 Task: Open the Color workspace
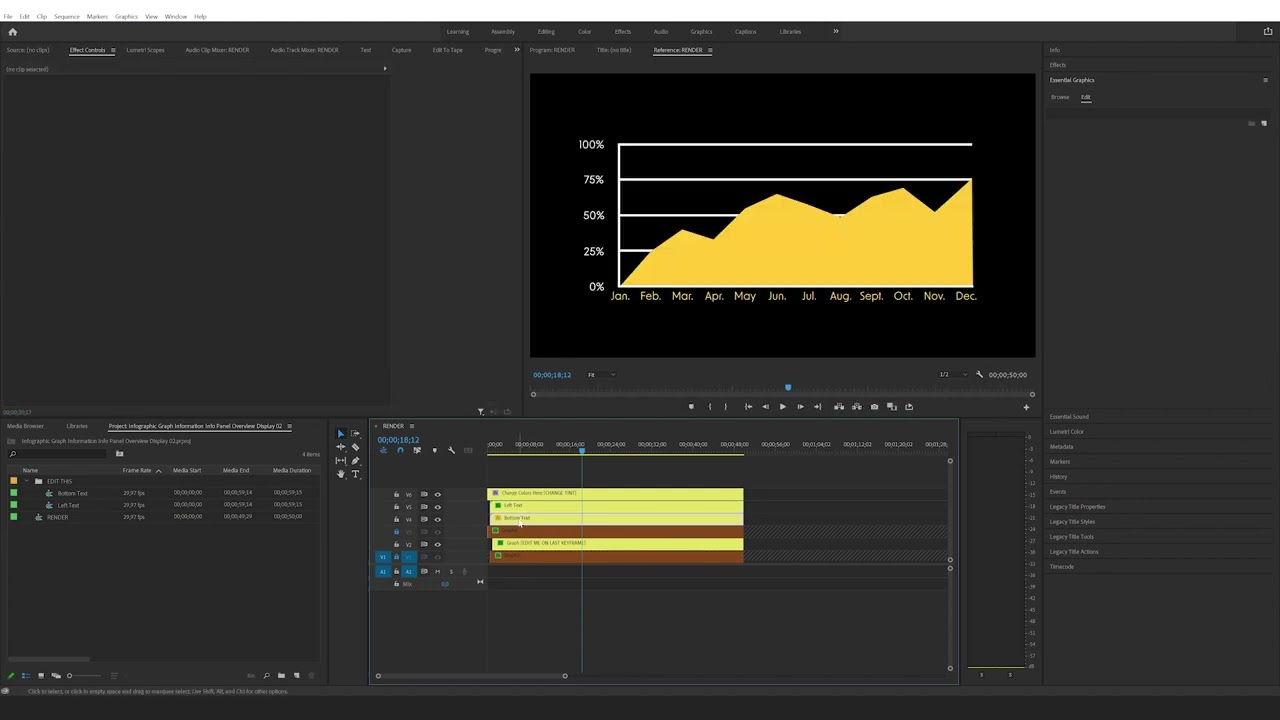coord(584,32)
